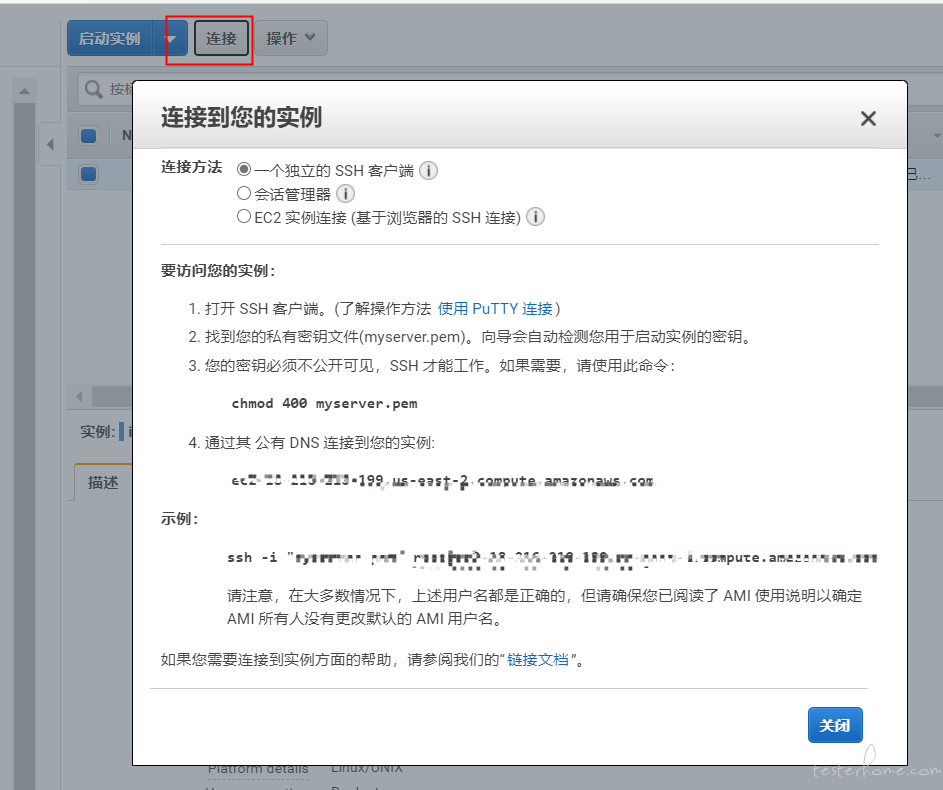Click the 启动实例 launch instance button
The image size is (943, 790).
coord(110,38)
